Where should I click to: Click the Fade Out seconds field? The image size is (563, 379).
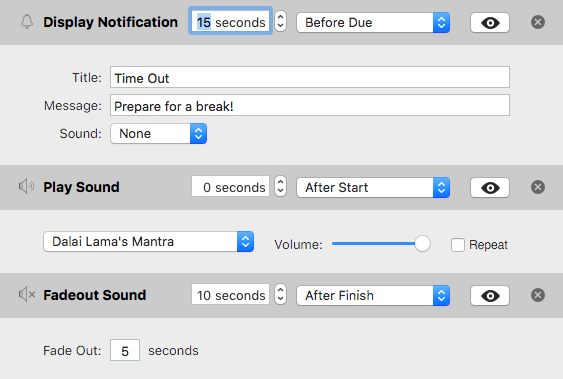(x=125, y=350)
